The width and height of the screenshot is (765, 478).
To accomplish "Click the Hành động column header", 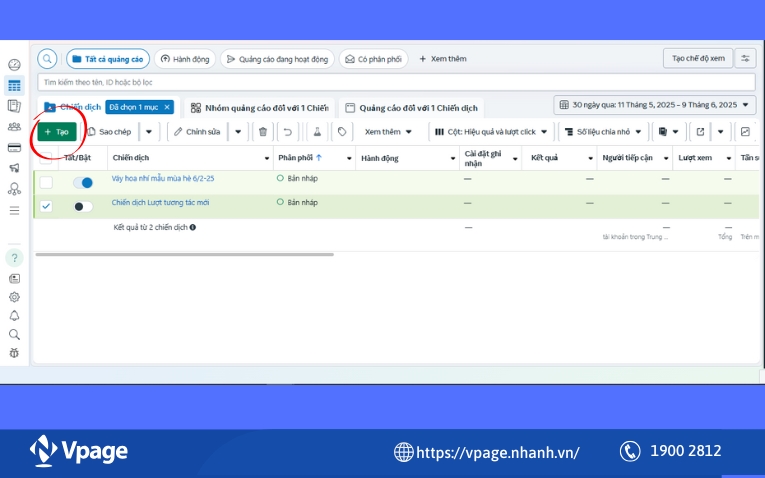I will (x=380, y=158).
